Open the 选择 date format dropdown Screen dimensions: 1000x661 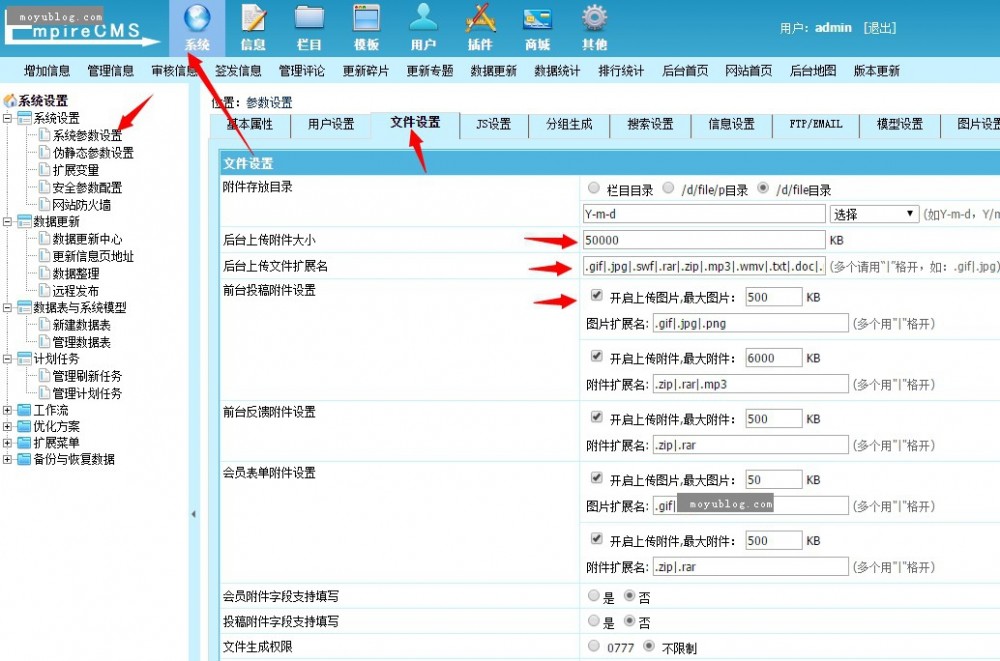[x=874, y=214]
